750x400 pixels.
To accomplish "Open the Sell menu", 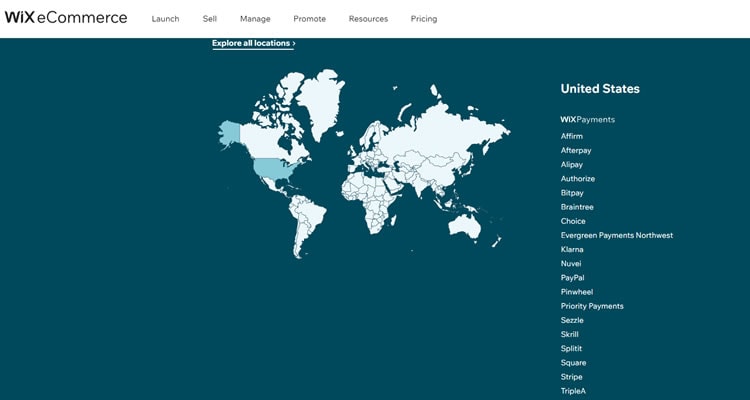I will coord(210,19).
